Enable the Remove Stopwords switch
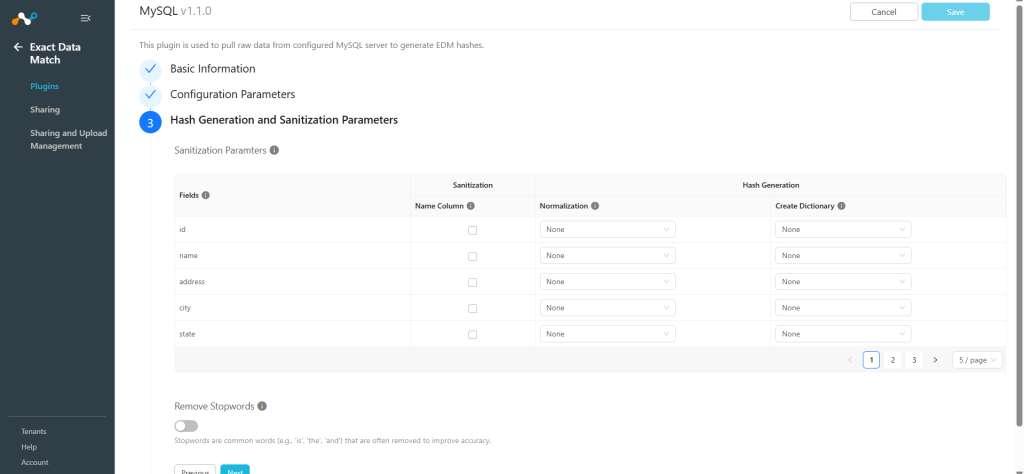This screenshot has height=474, width=1024. (x=186, y=426)
